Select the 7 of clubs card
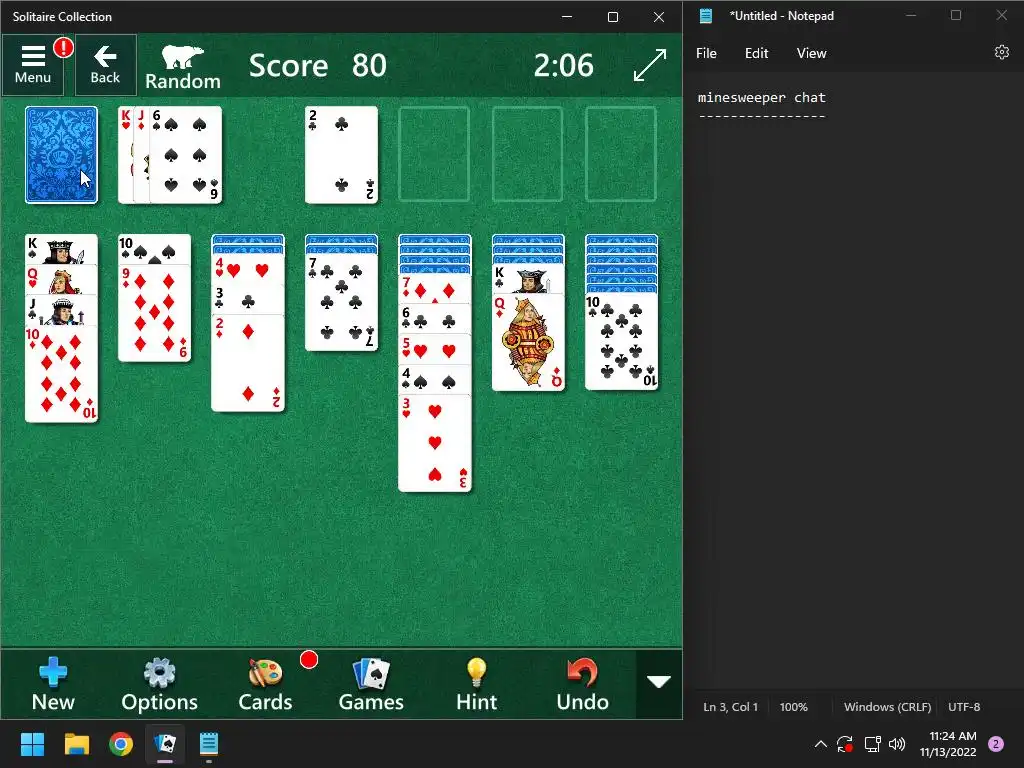Image resolution: width=1024 pixels, height=768 pixels. coord(342,303)
